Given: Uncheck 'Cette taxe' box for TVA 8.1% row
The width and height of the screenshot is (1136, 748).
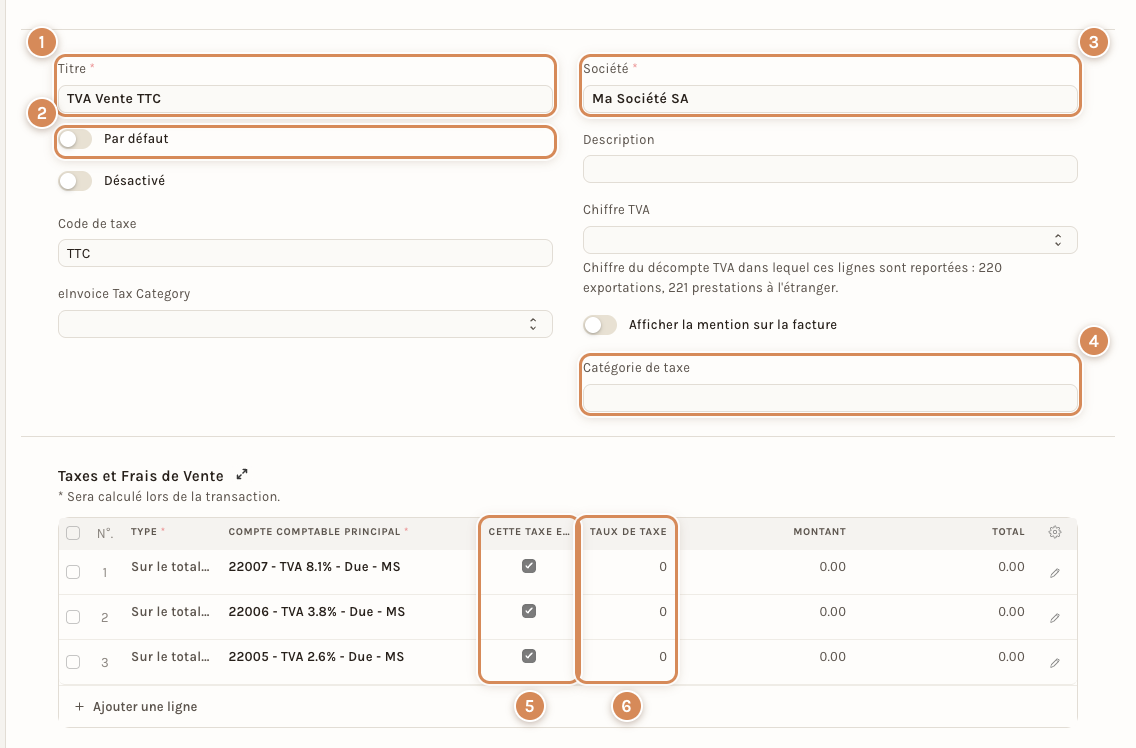Looking at the screenshot, I should 529,566.
